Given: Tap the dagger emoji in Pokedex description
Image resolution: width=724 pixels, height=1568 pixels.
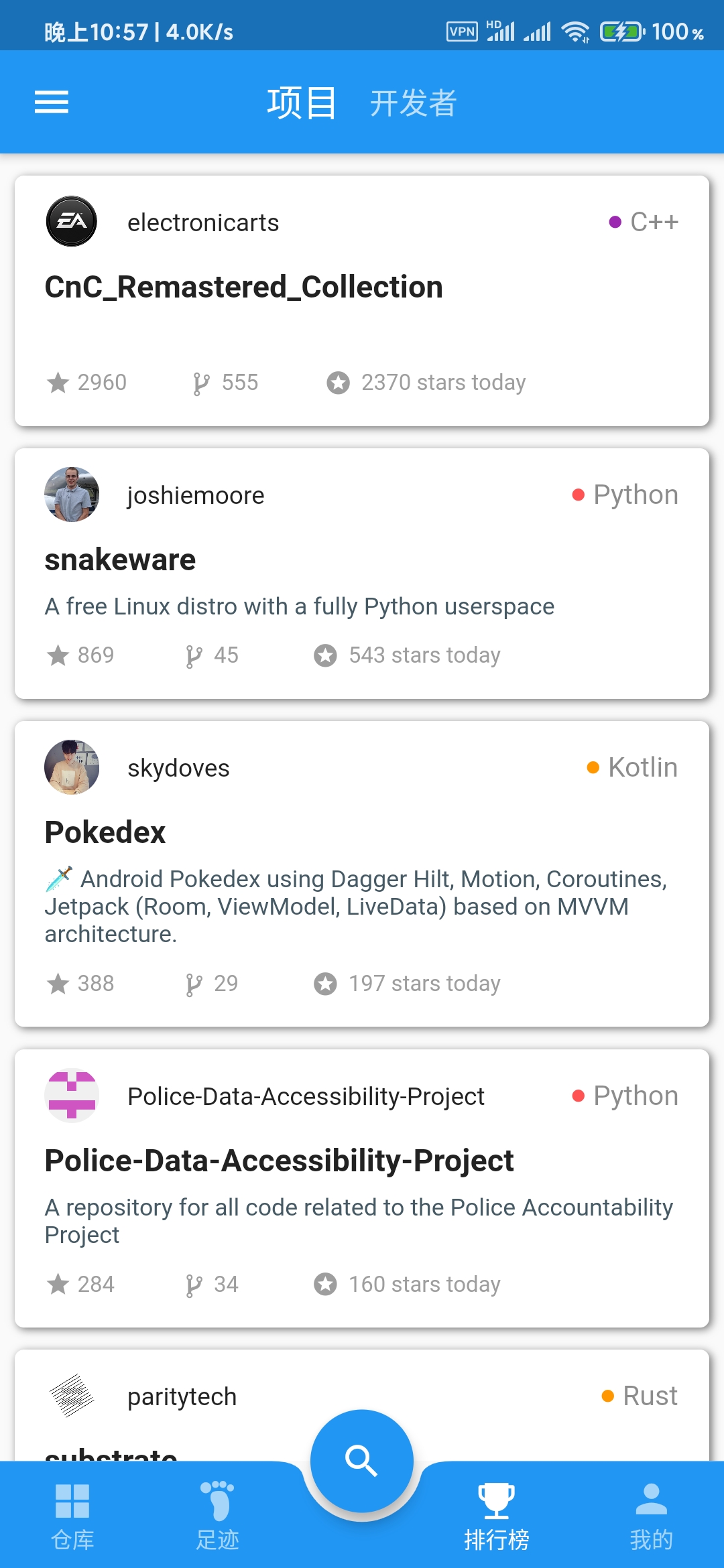Looking at the screenshot, I should 59,879.
